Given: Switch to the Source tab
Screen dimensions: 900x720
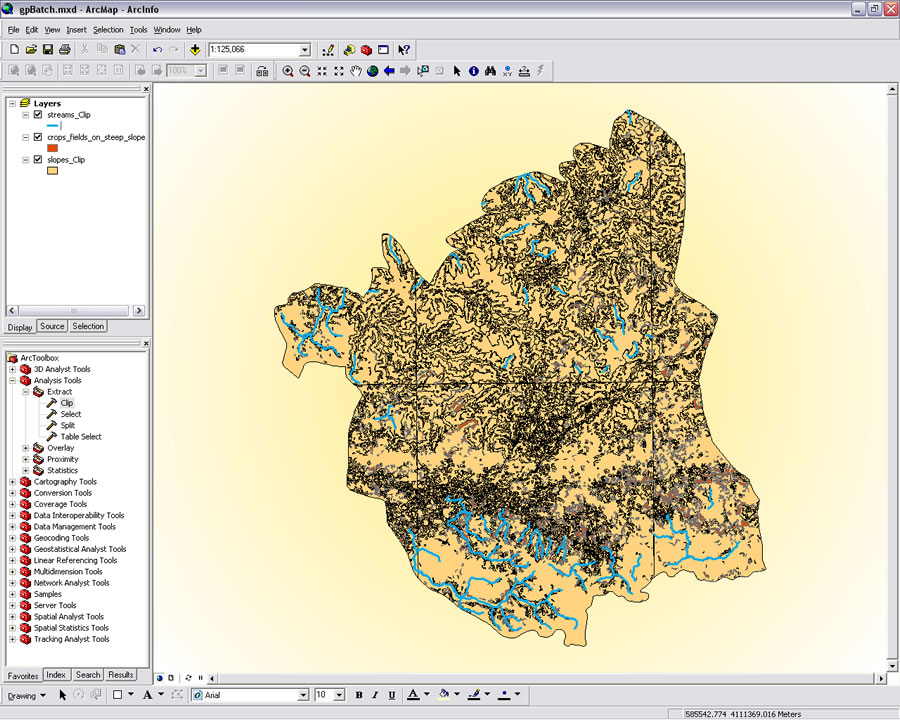Looking at the screenshot, I should (x=52, y=326).
